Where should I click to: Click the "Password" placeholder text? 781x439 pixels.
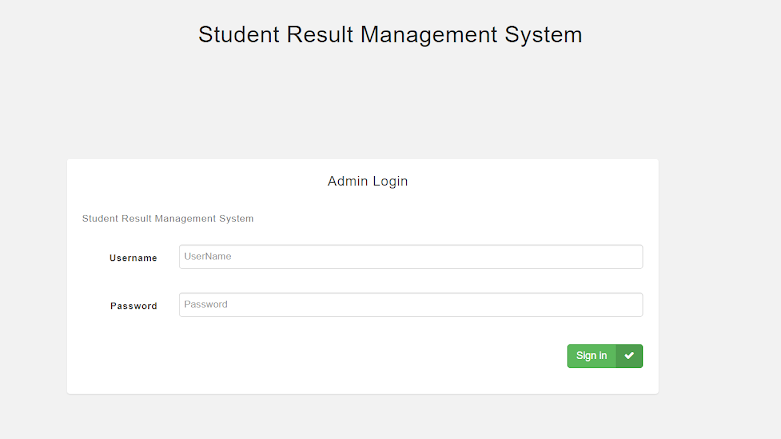pyautogui.click(x=206, y=305)
